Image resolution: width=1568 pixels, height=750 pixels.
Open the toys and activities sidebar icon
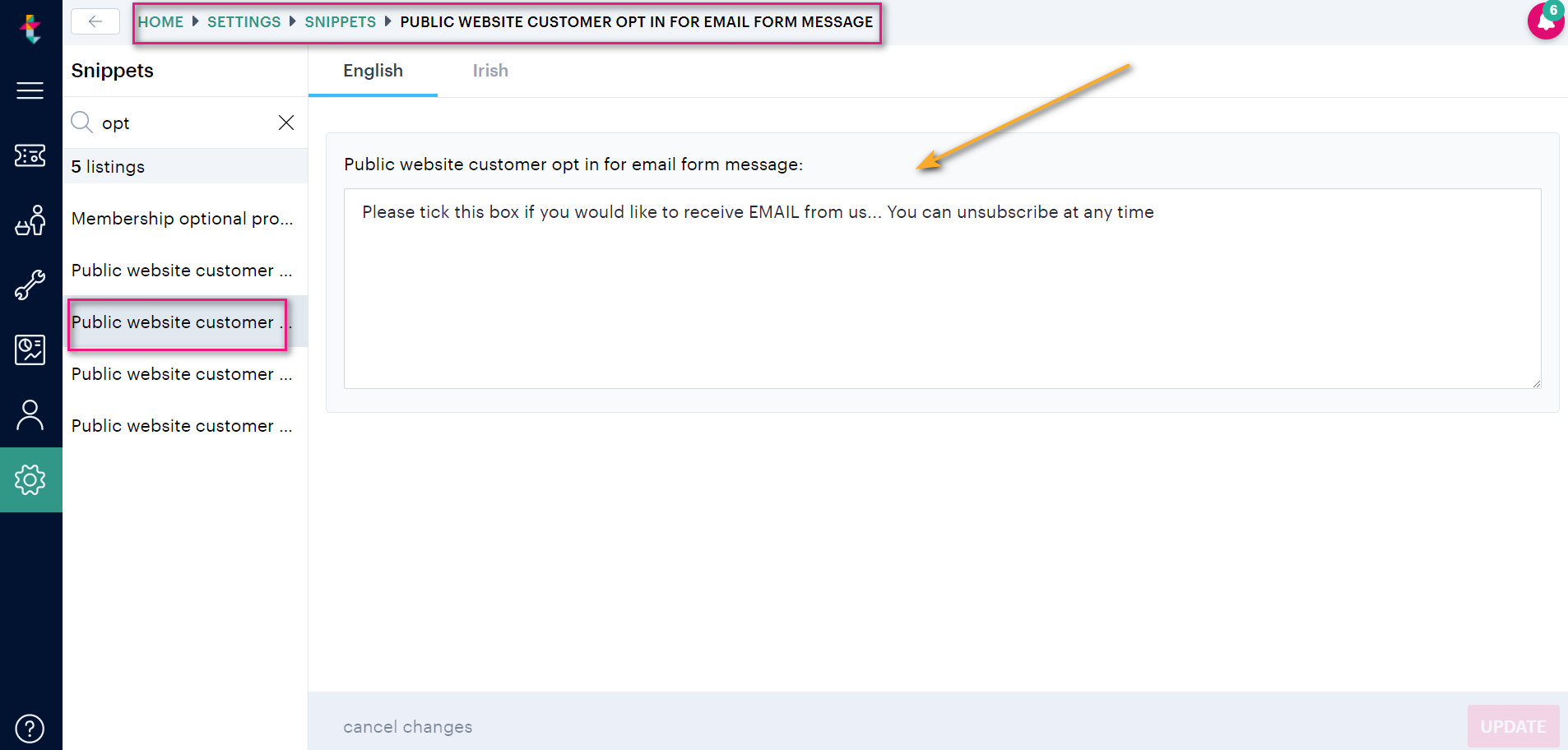click(x=30, y=220)
